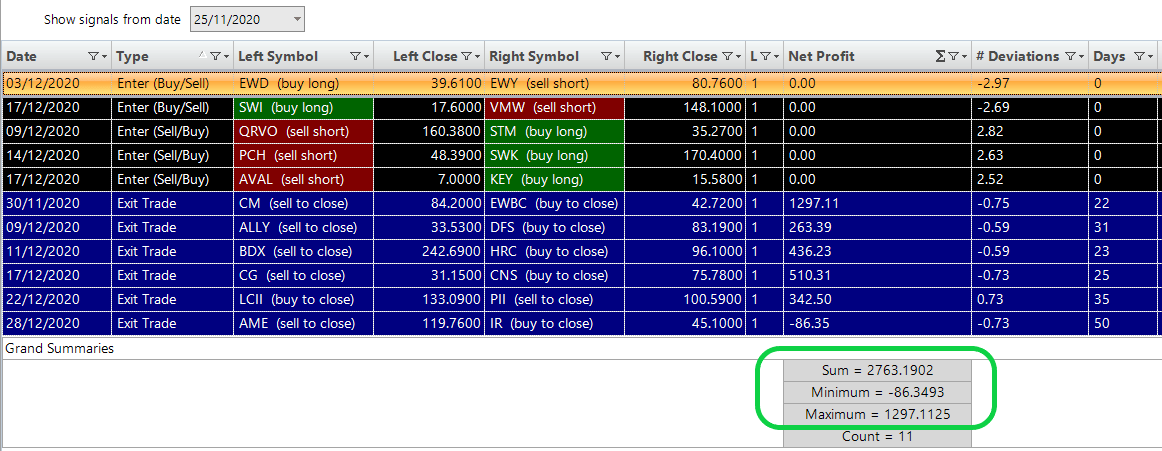Click the Count = 11 summary
The width and height of the screenshot is (1162, 451).
point(877,437)
